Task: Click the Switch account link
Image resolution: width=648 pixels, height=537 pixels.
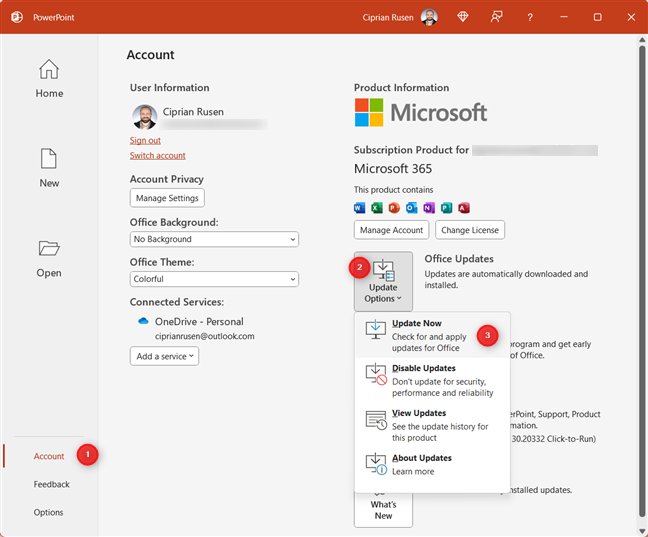Action: [x=157, y=155]
